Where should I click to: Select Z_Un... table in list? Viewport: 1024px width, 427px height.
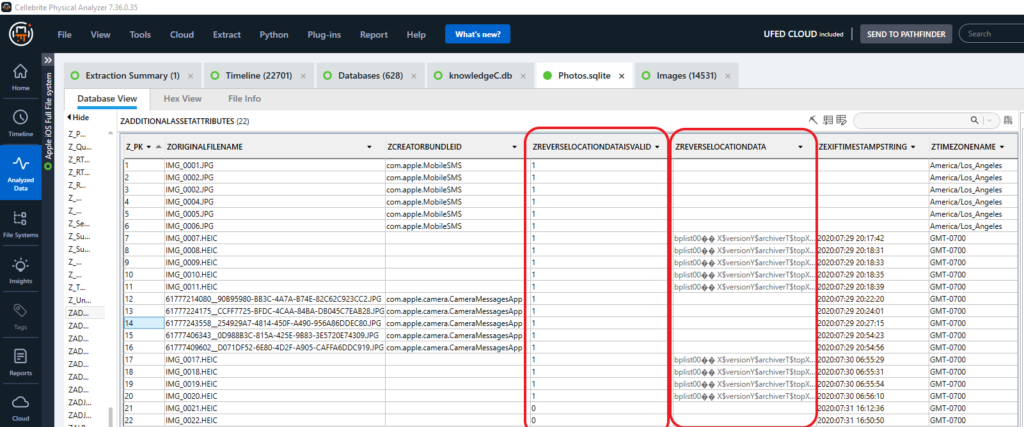pos(80,300)
